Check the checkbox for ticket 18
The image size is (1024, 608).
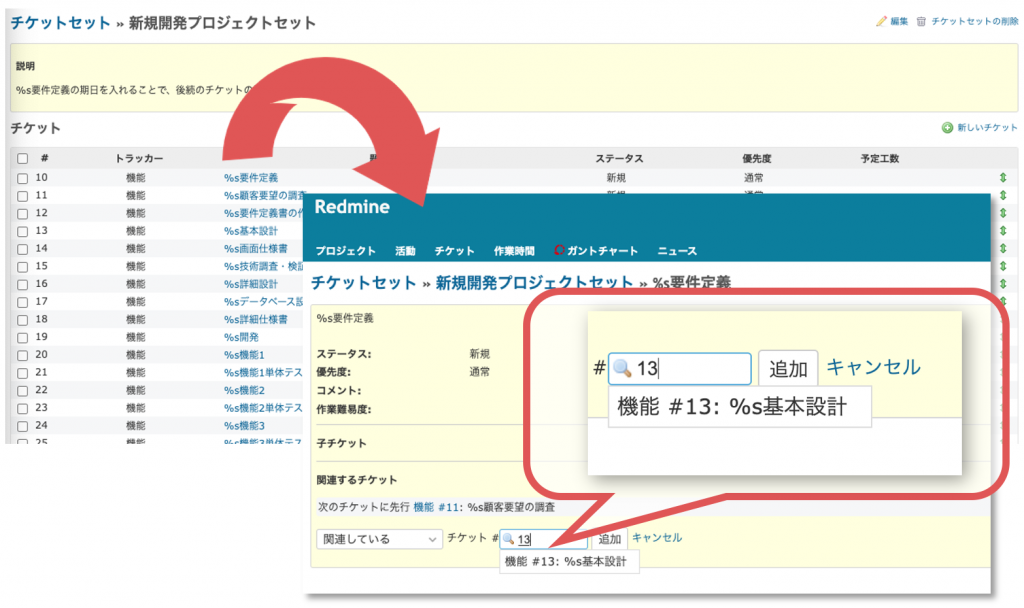point(23,320)
